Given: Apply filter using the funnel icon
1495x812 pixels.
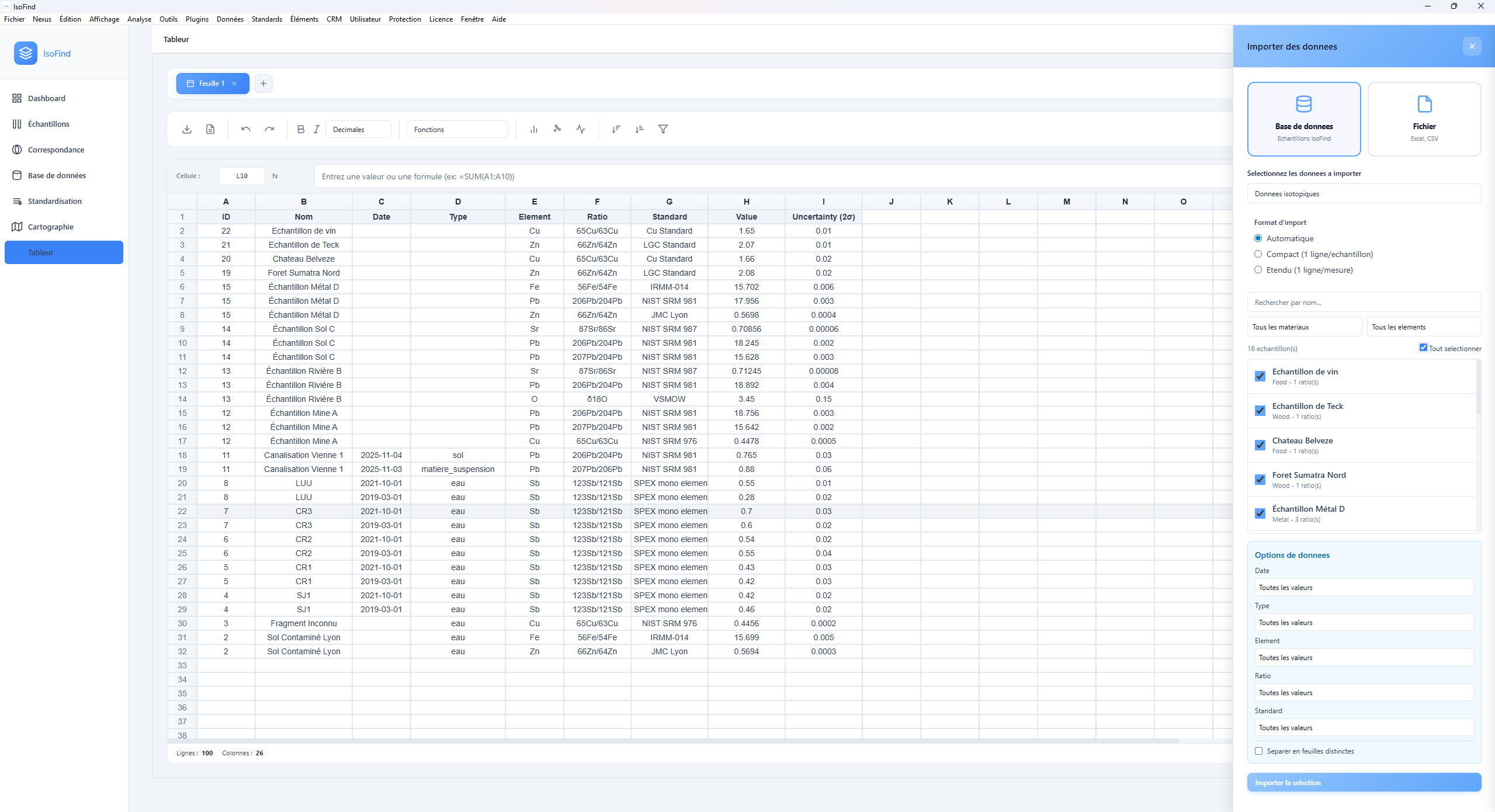Looking at the screenshot, I should [662, 129].
